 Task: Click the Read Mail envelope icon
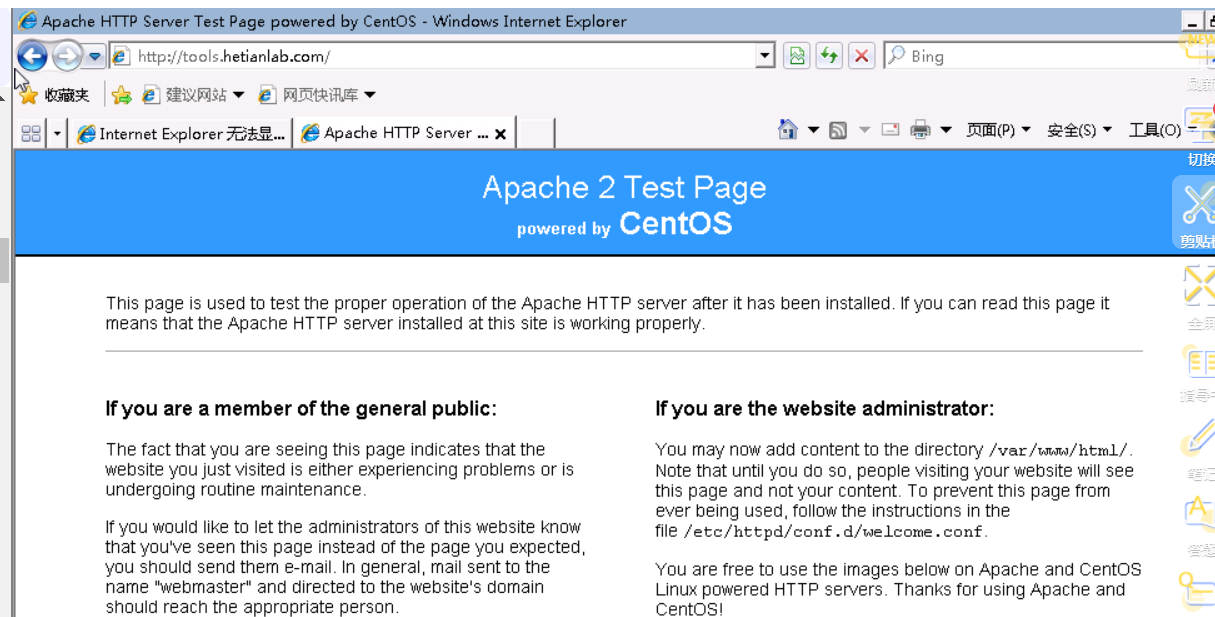coord(890,130)
